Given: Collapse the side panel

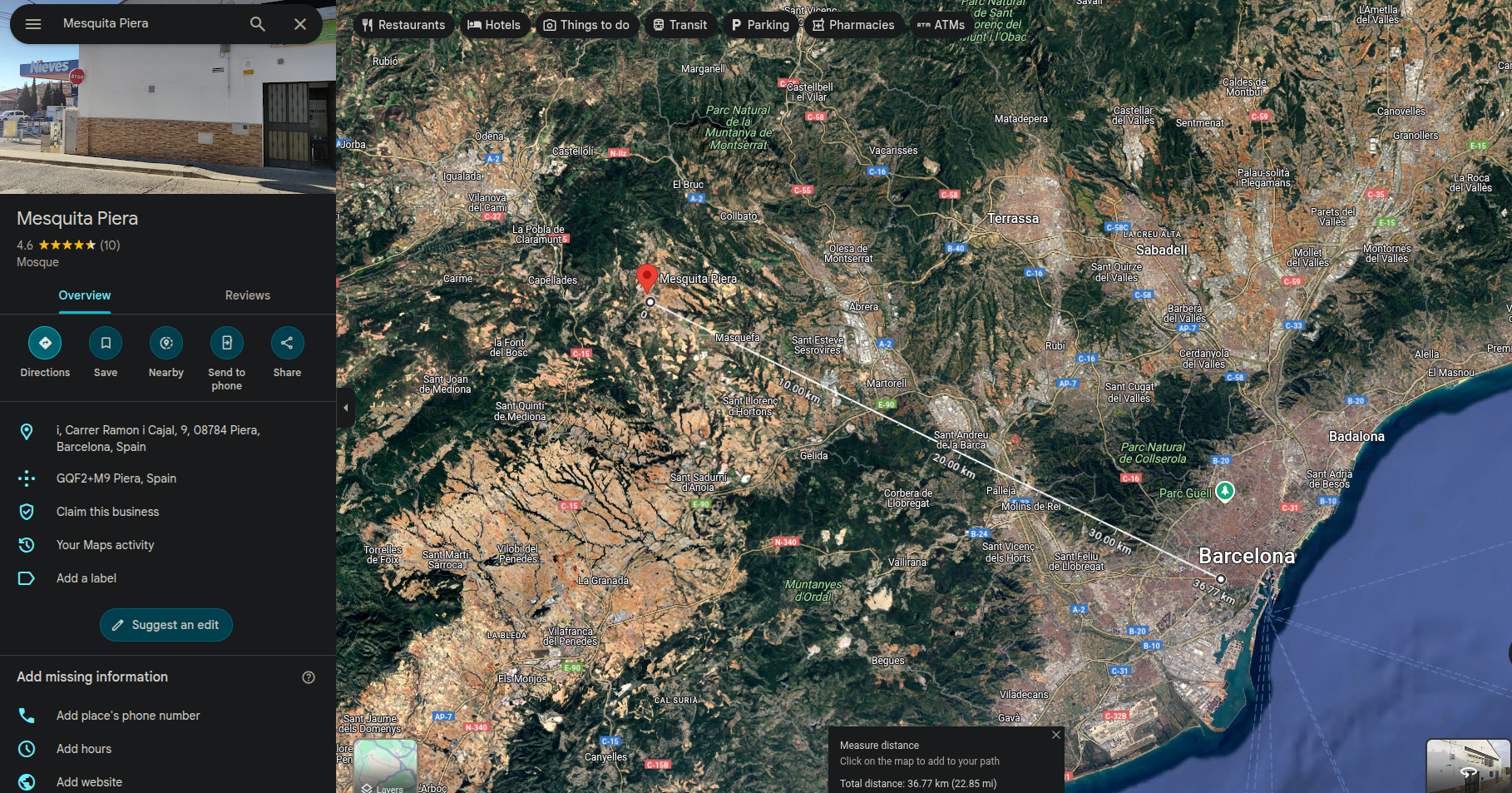Looking at the screenshot, I should click(x=345, y=408).
